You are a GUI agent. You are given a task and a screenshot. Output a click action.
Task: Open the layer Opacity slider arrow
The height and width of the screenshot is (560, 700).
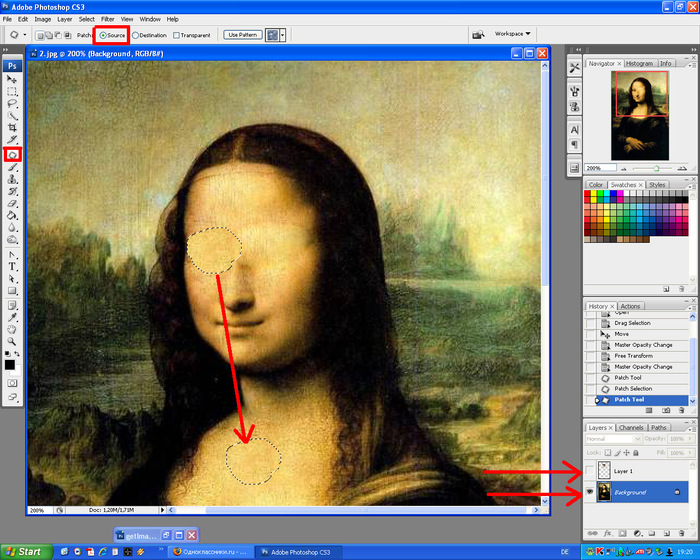click(690, 439)
